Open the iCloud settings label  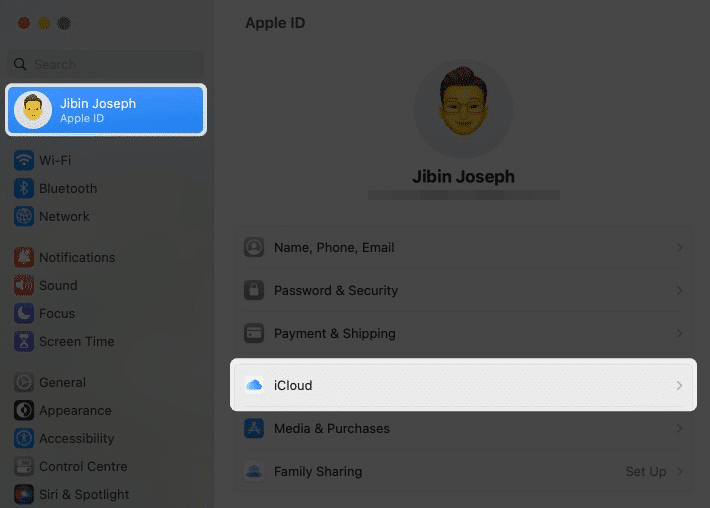pyautogui.click(x=293, y=385)
